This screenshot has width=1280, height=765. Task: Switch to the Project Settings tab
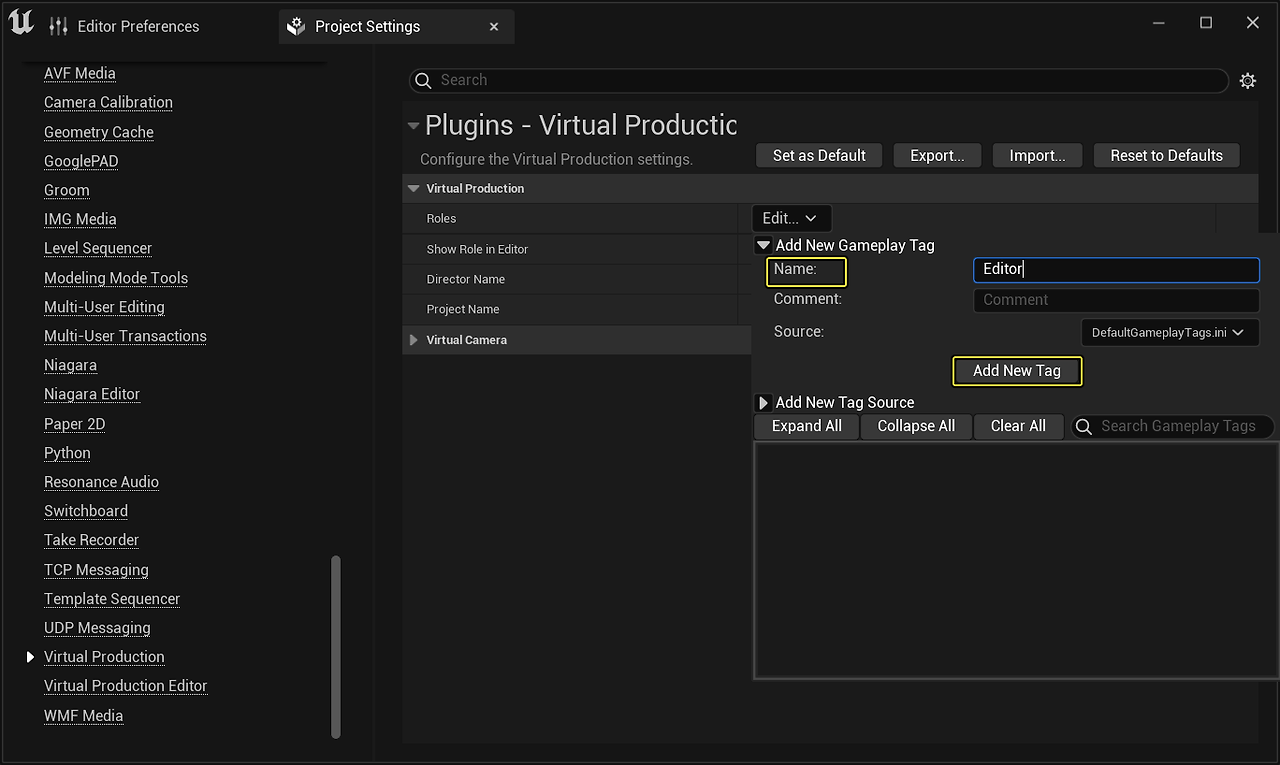coord(397,26)
